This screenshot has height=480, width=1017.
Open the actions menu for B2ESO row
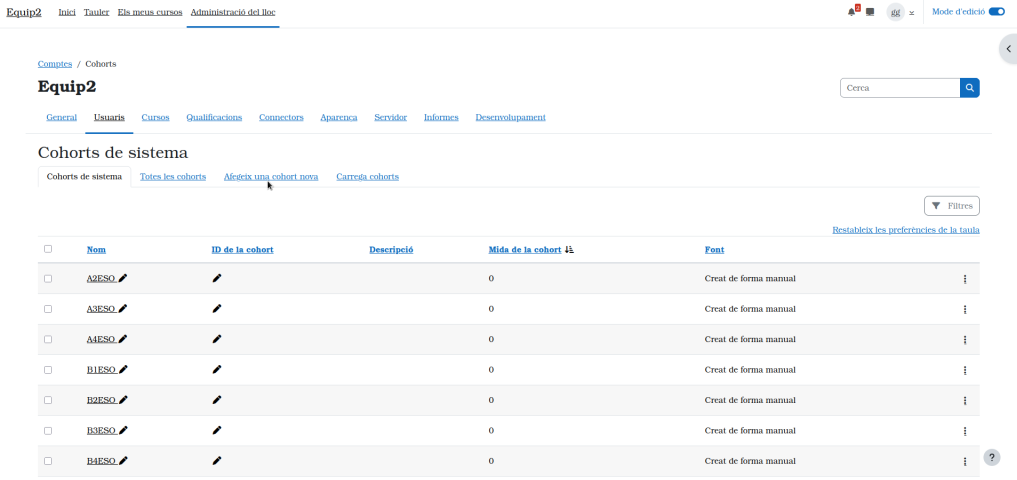[965, 401]
